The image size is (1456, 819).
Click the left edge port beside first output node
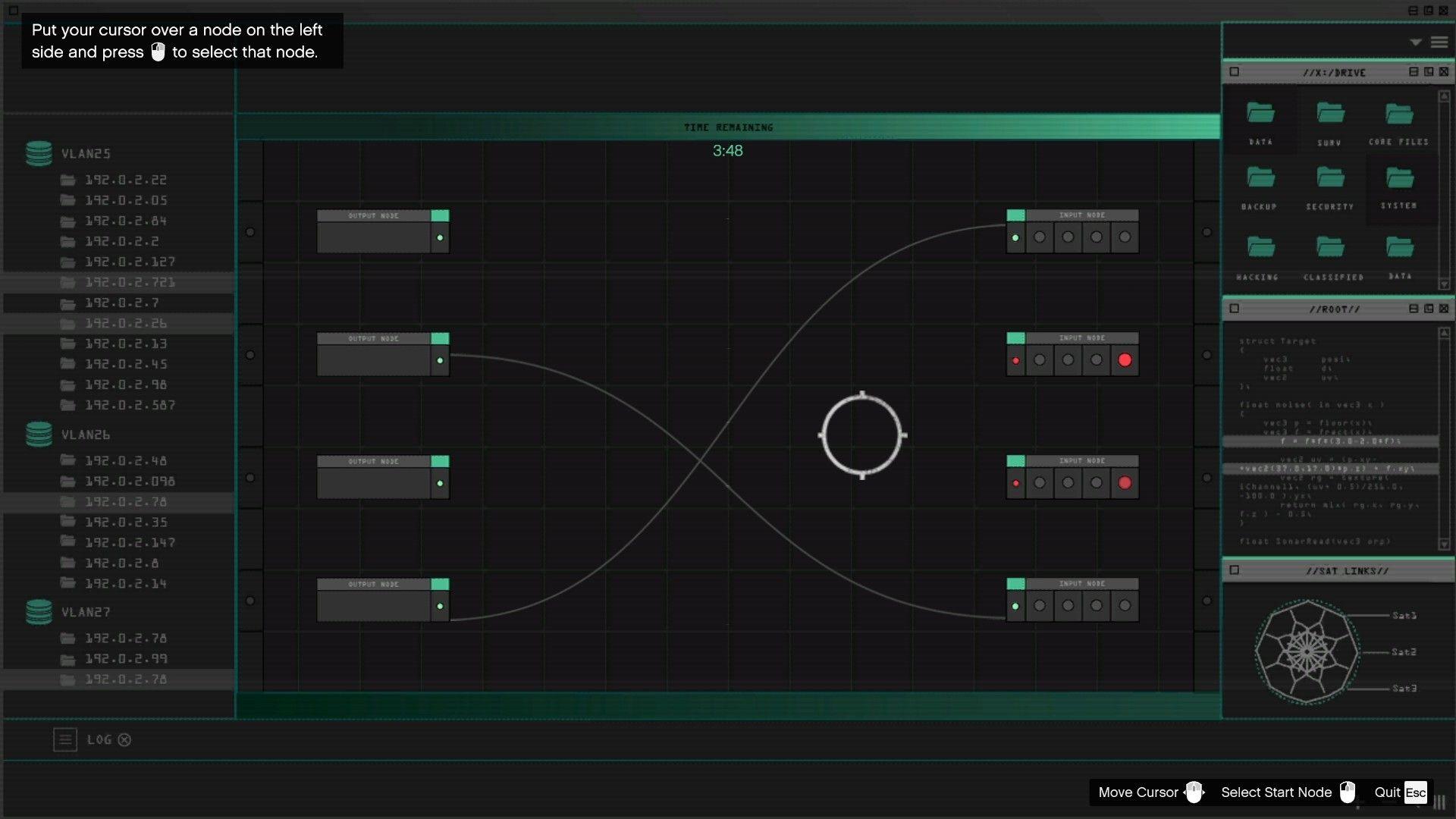(x=250, y=232)
